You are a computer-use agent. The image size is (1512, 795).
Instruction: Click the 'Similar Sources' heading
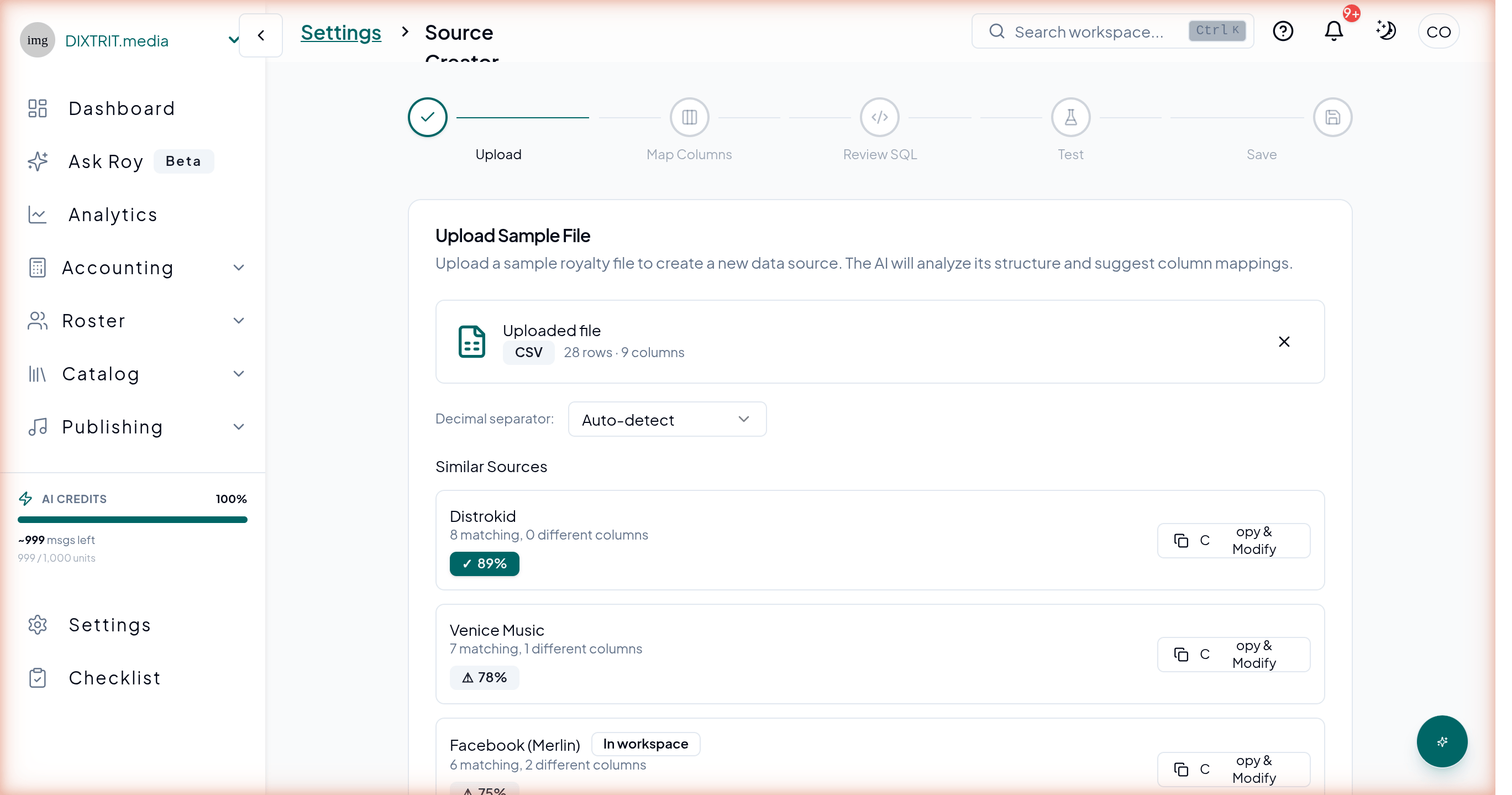(x=491, y=467)
